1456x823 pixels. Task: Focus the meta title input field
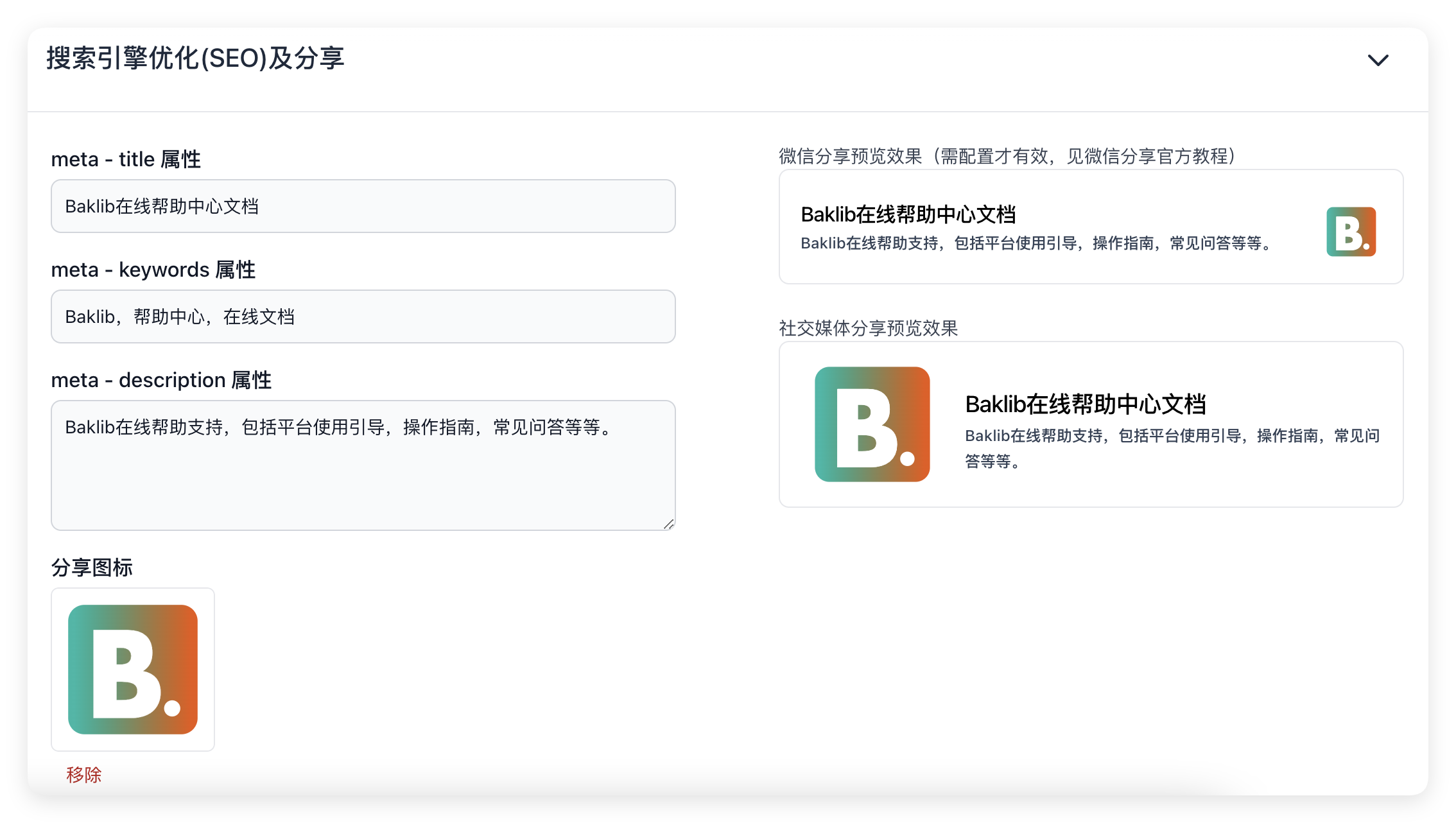363,206
